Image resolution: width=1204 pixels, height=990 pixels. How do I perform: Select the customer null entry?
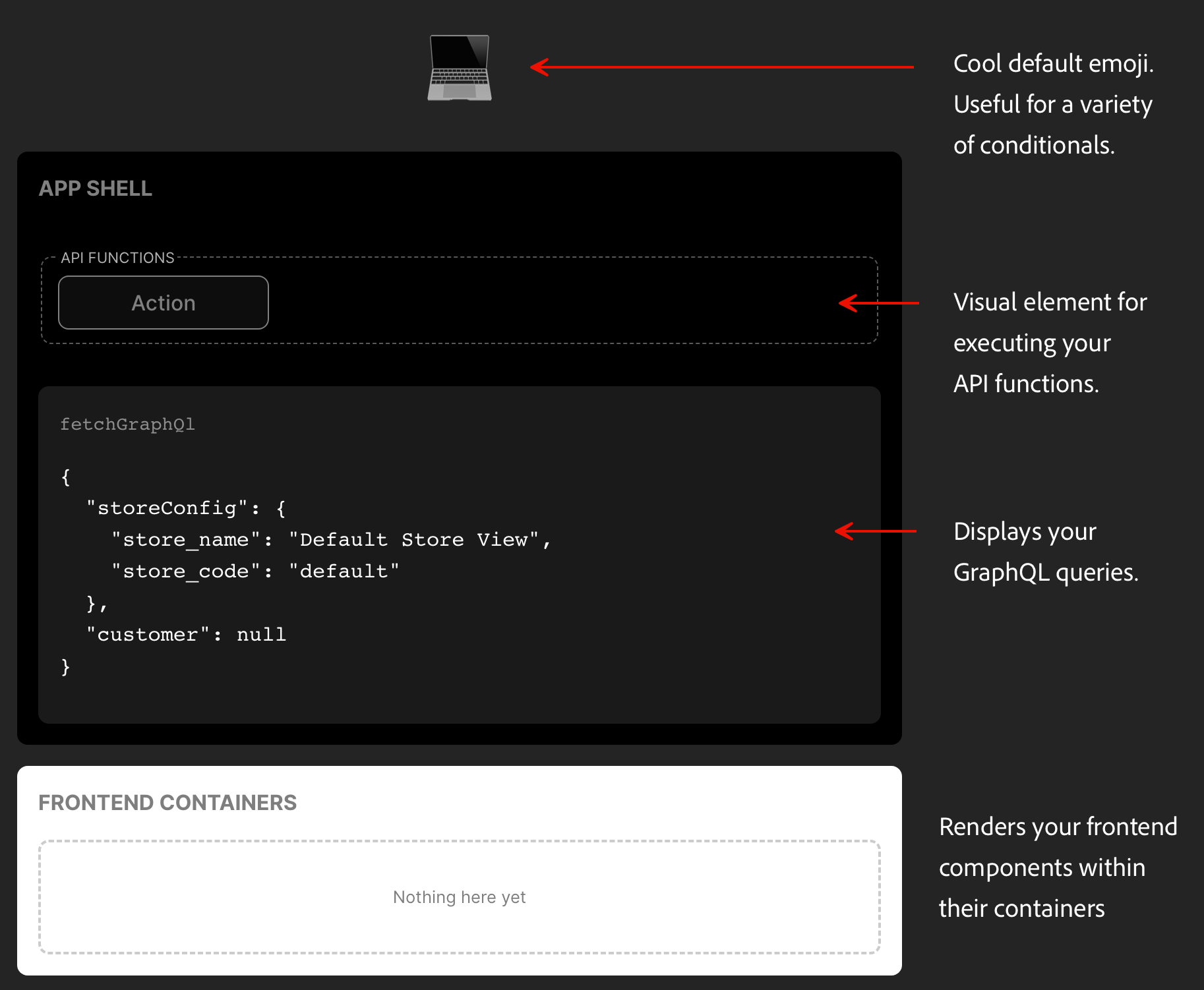tap(187, 634)
